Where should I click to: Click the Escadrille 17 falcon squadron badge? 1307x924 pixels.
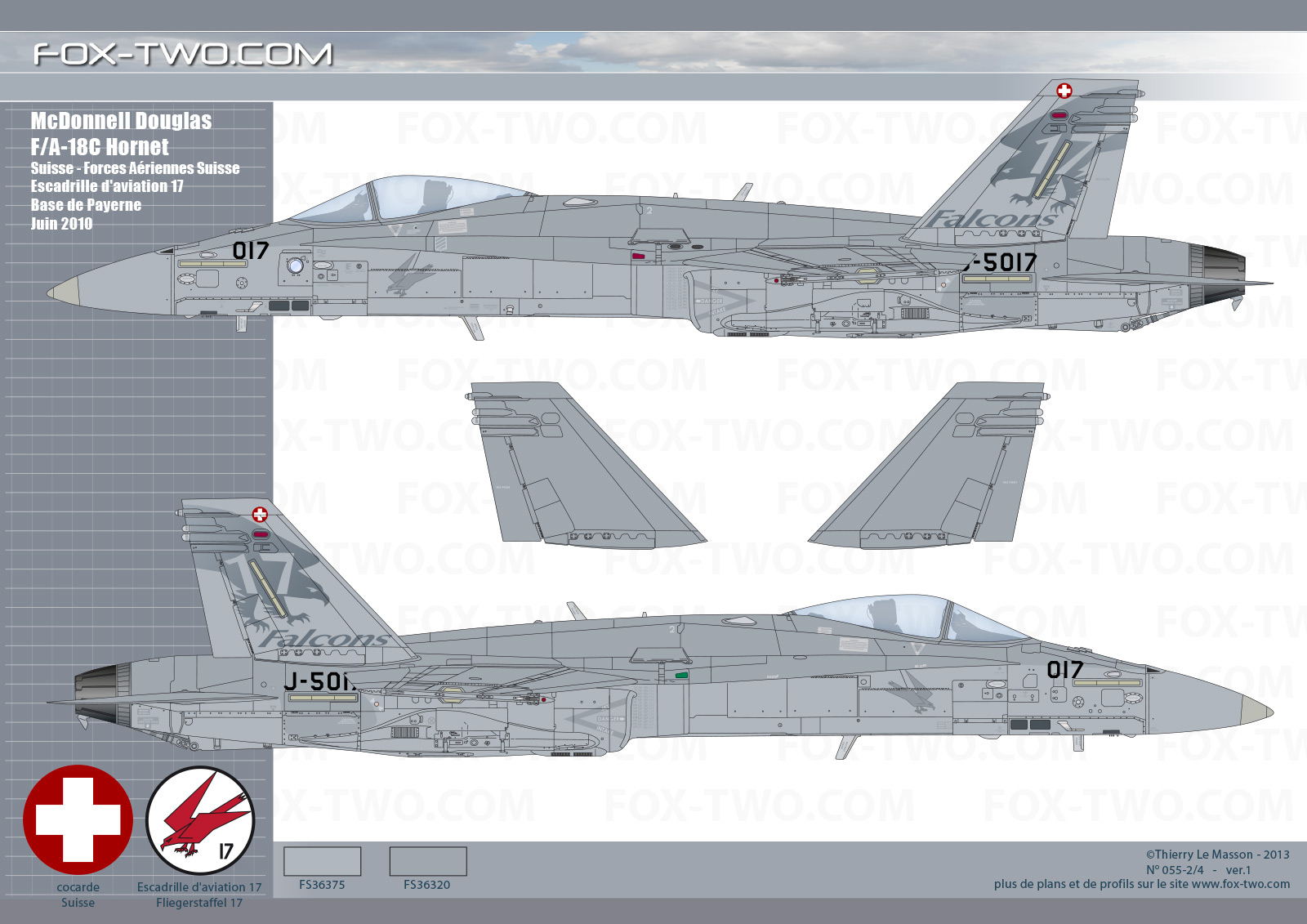pos(200,820)
